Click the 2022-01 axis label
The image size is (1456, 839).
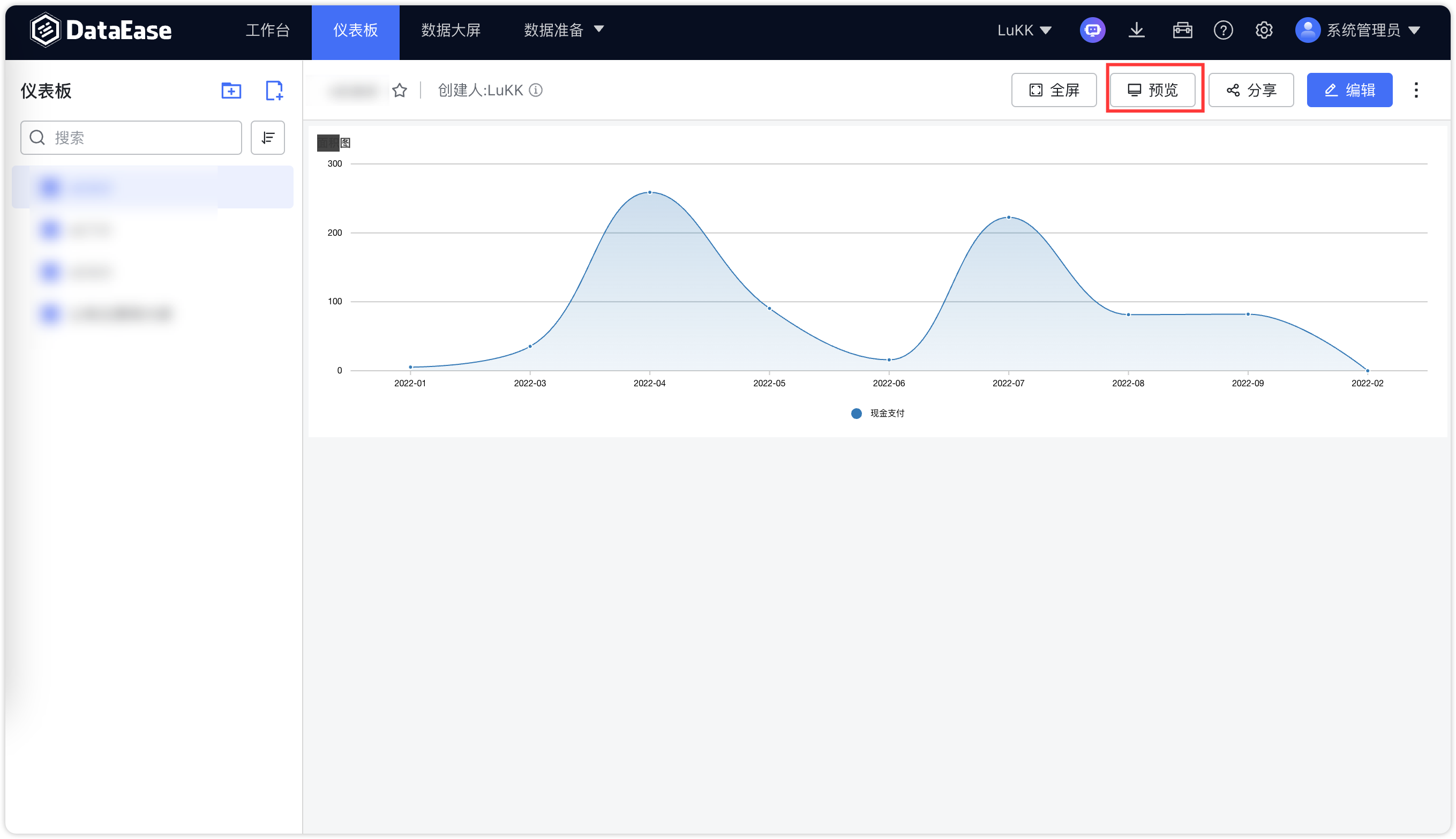click(410, 383)
